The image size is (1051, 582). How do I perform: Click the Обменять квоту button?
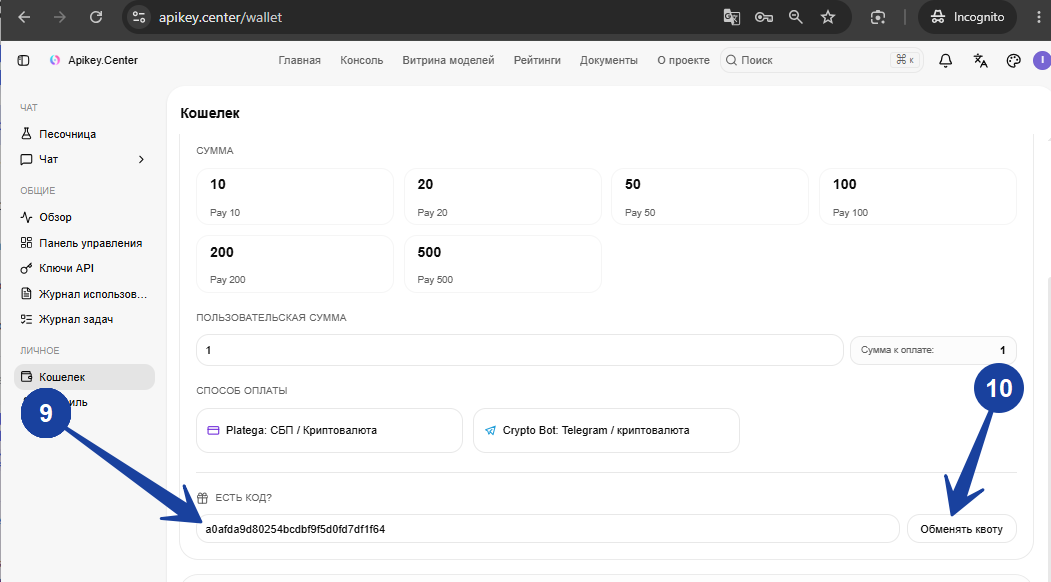(961, 529)
